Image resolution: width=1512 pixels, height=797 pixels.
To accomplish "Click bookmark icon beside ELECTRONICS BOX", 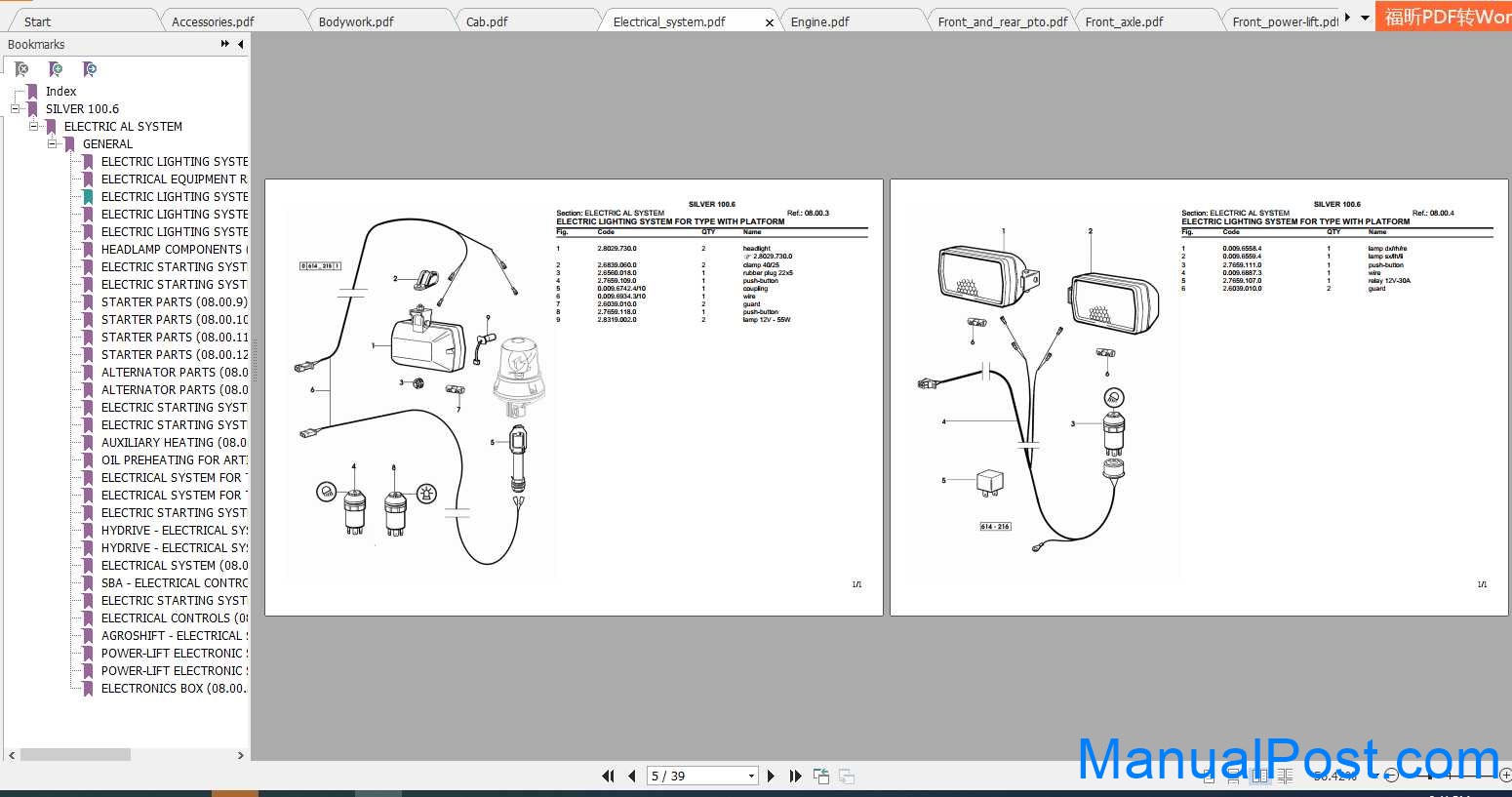I will (88, 689).
